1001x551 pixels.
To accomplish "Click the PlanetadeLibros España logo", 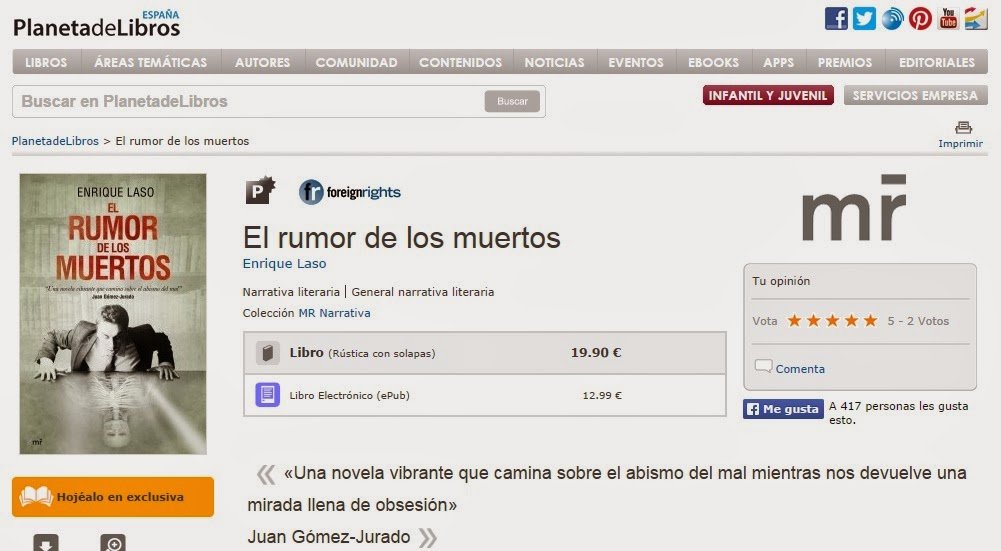I will coord(96,24).
